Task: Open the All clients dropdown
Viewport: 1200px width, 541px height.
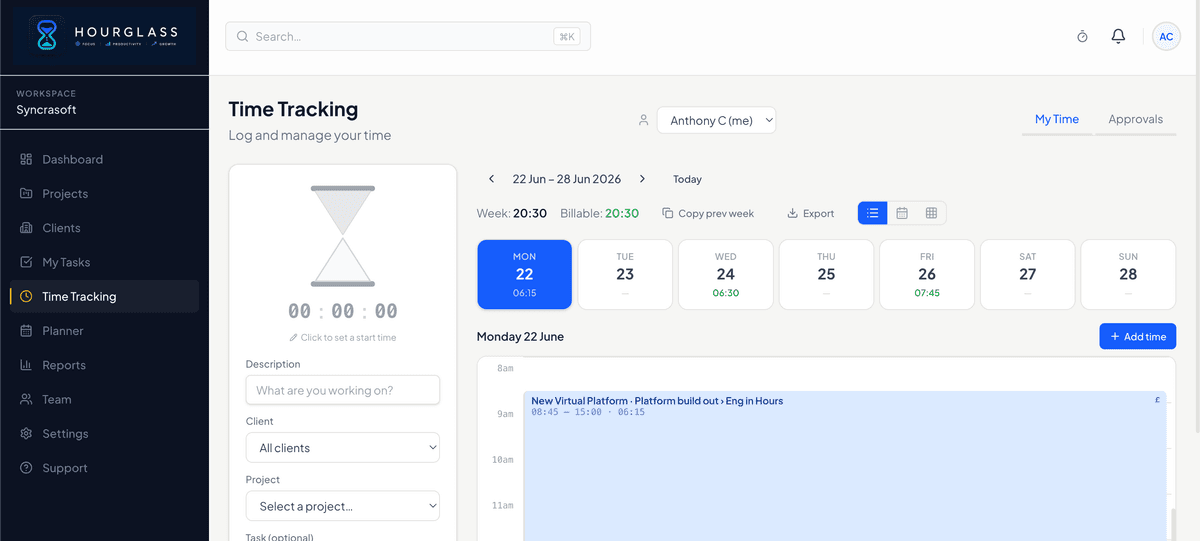Action: click(x=343, y=448)
